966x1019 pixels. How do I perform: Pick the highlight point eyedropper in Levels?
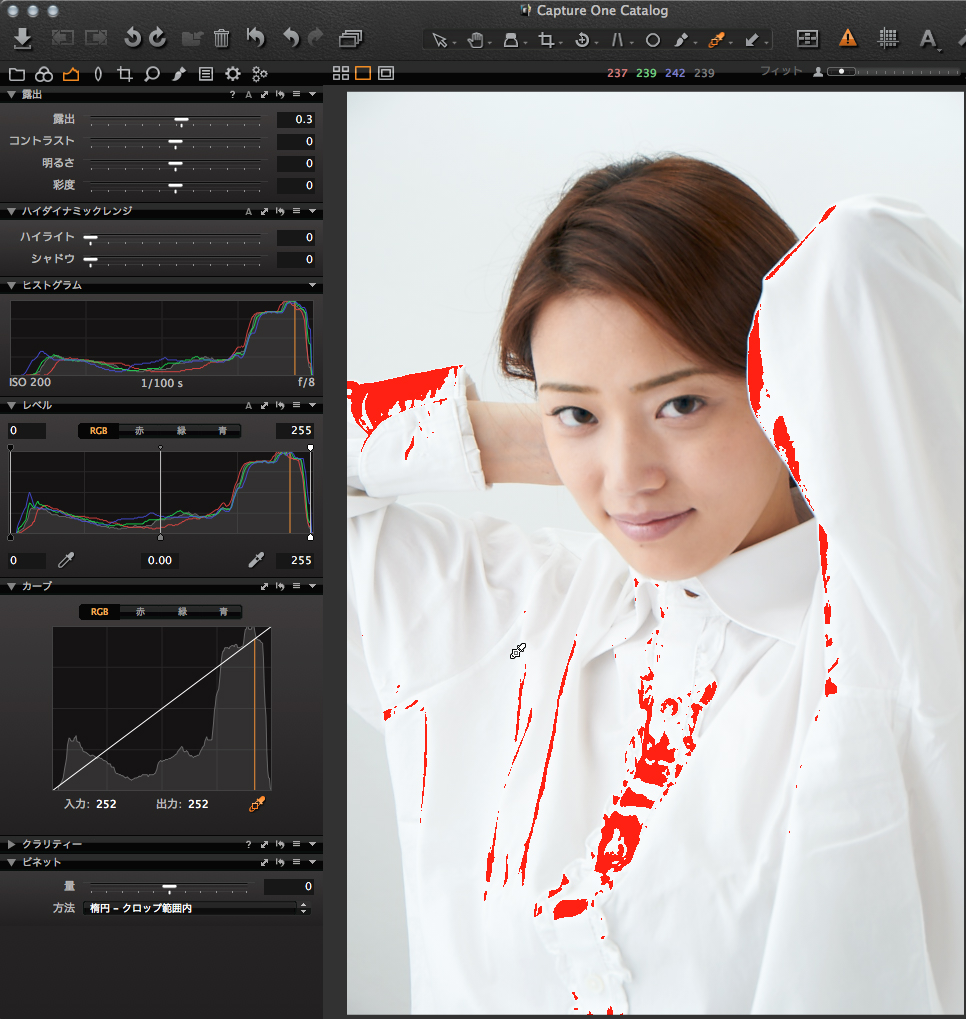(256, 560)
